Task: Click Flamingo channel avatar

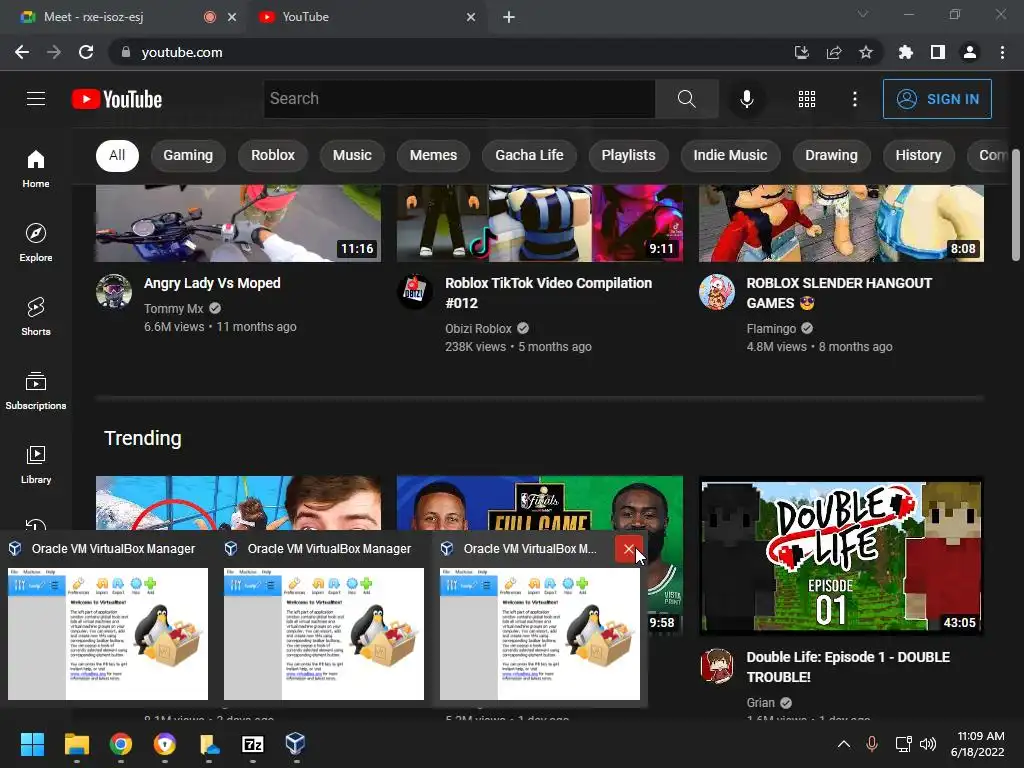Action: click(x=716, y=291)
